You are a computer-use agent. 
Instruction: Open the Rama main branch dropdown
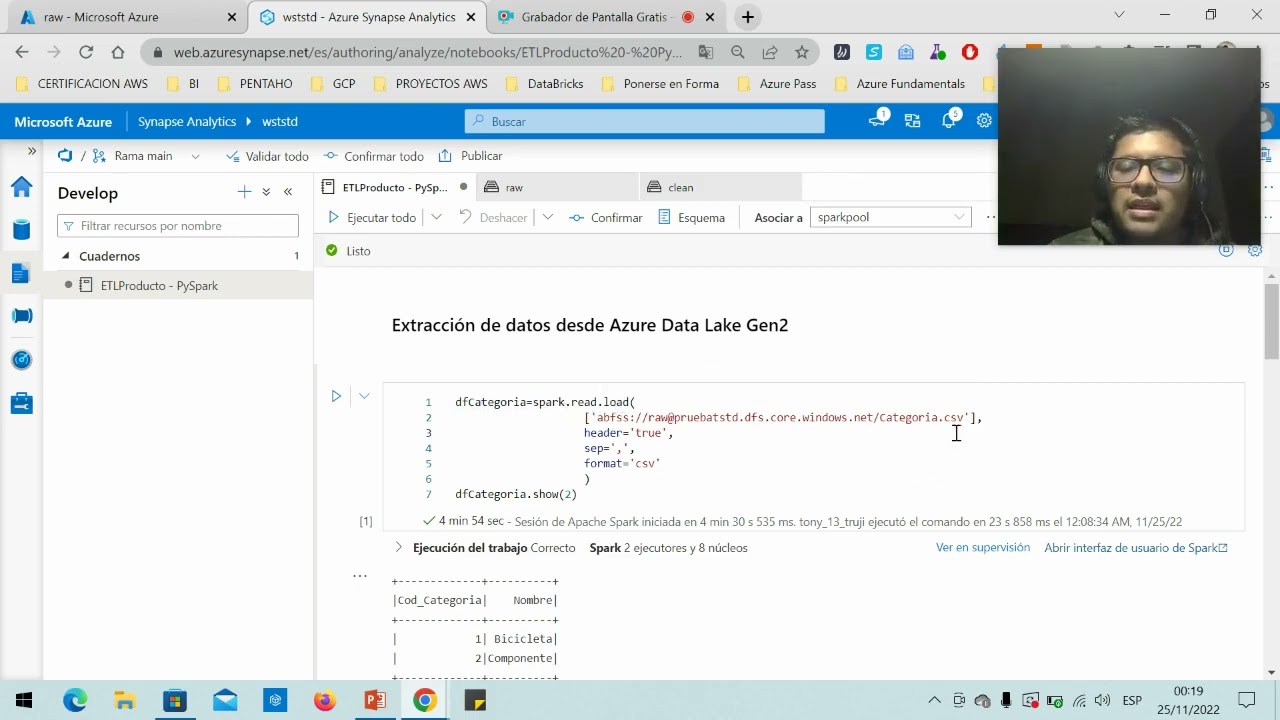pyautogui.click(x=147, y=156)
